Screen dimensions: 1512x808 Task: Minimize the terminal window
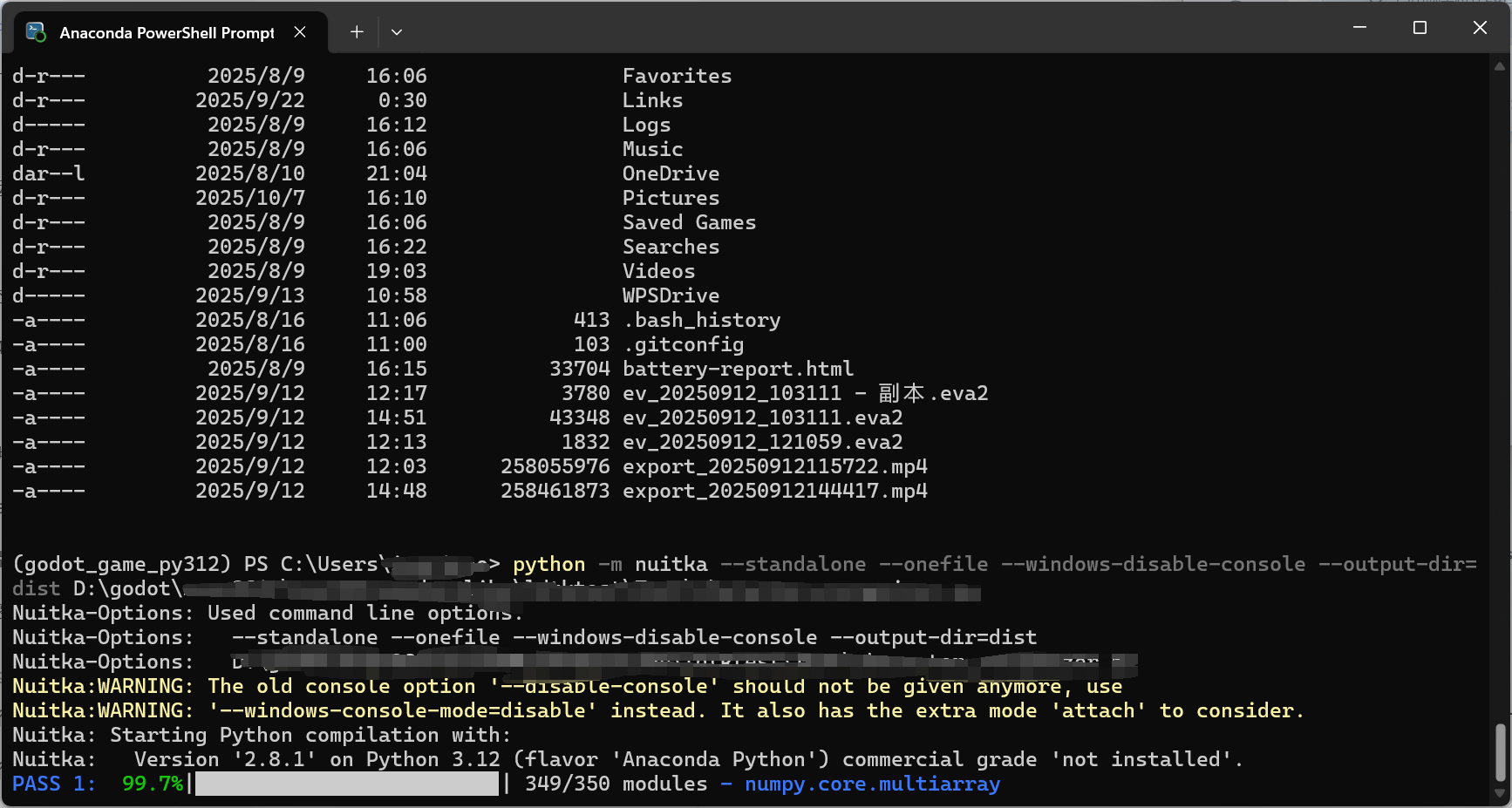[x=1359, y=28]
